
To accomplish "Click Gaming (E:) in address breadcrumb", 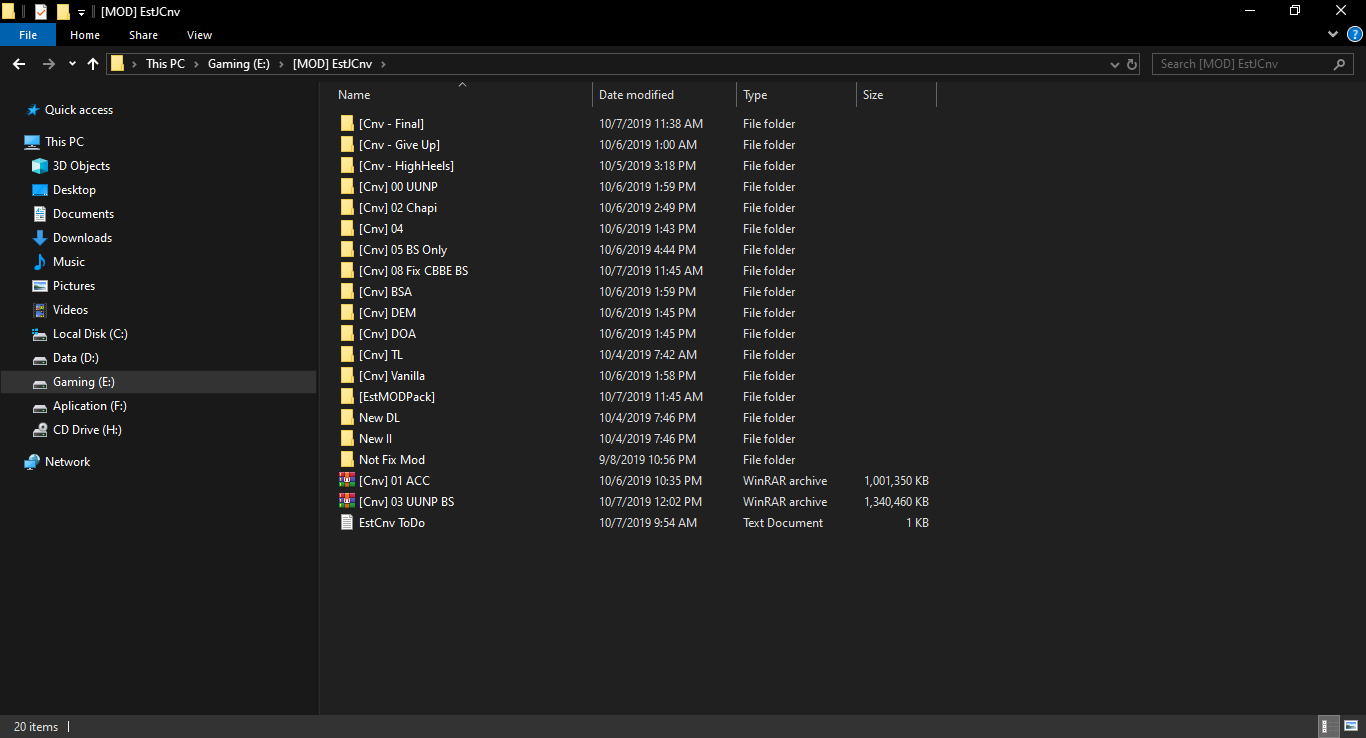I will (238, 64).
